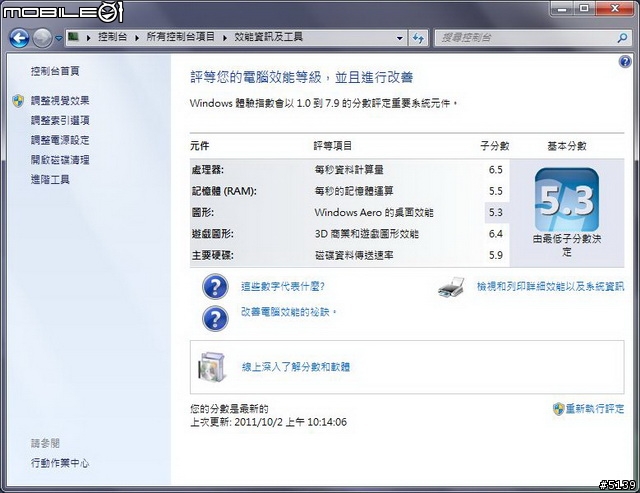This screenshot has width=640, height=493.
Task: Click the question icon beside 這些數字代表什麼?
Action: [x=215, y=287]
